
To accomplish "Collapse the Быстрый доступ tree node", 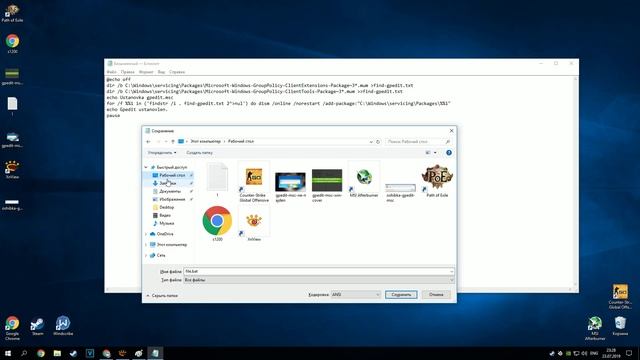I will click(146, 167).
